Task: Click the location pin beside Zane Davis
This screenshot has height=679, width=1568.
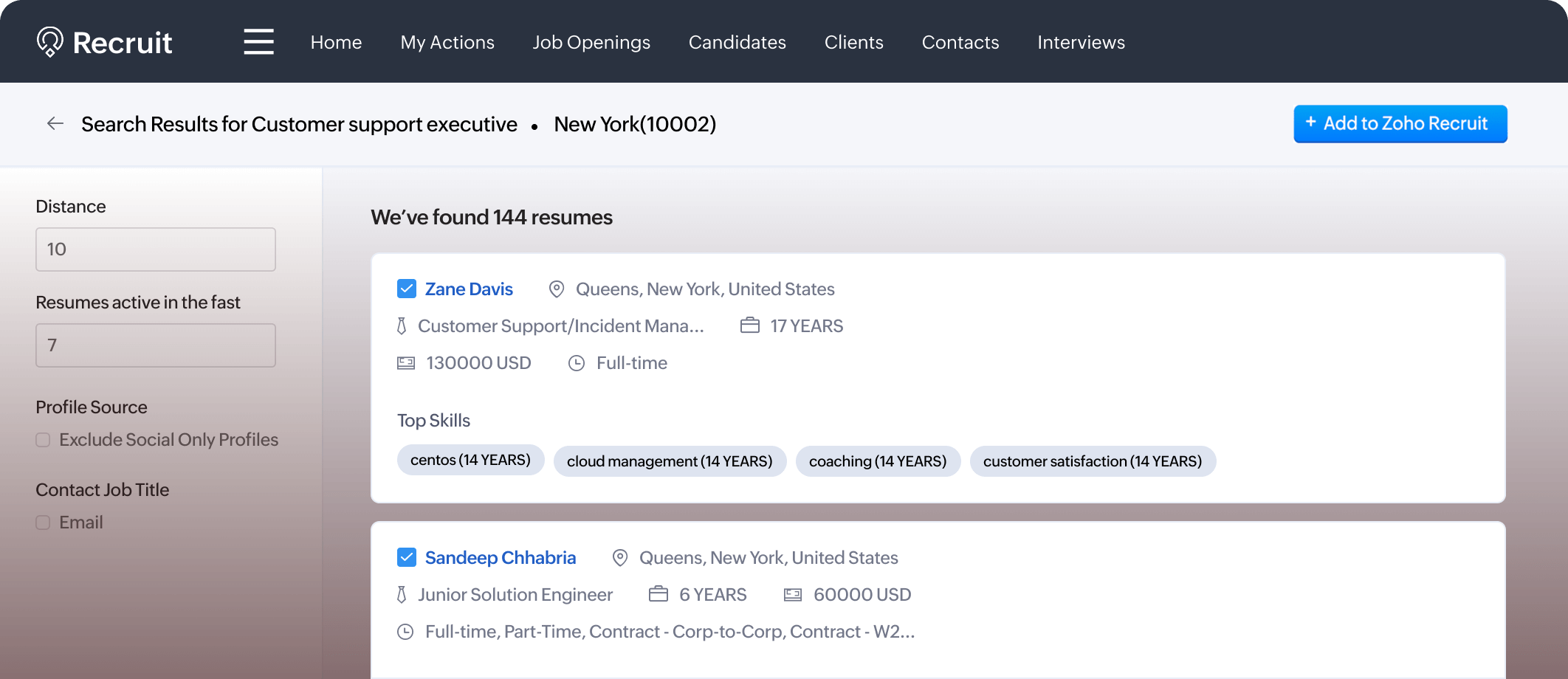Action: 555,289
